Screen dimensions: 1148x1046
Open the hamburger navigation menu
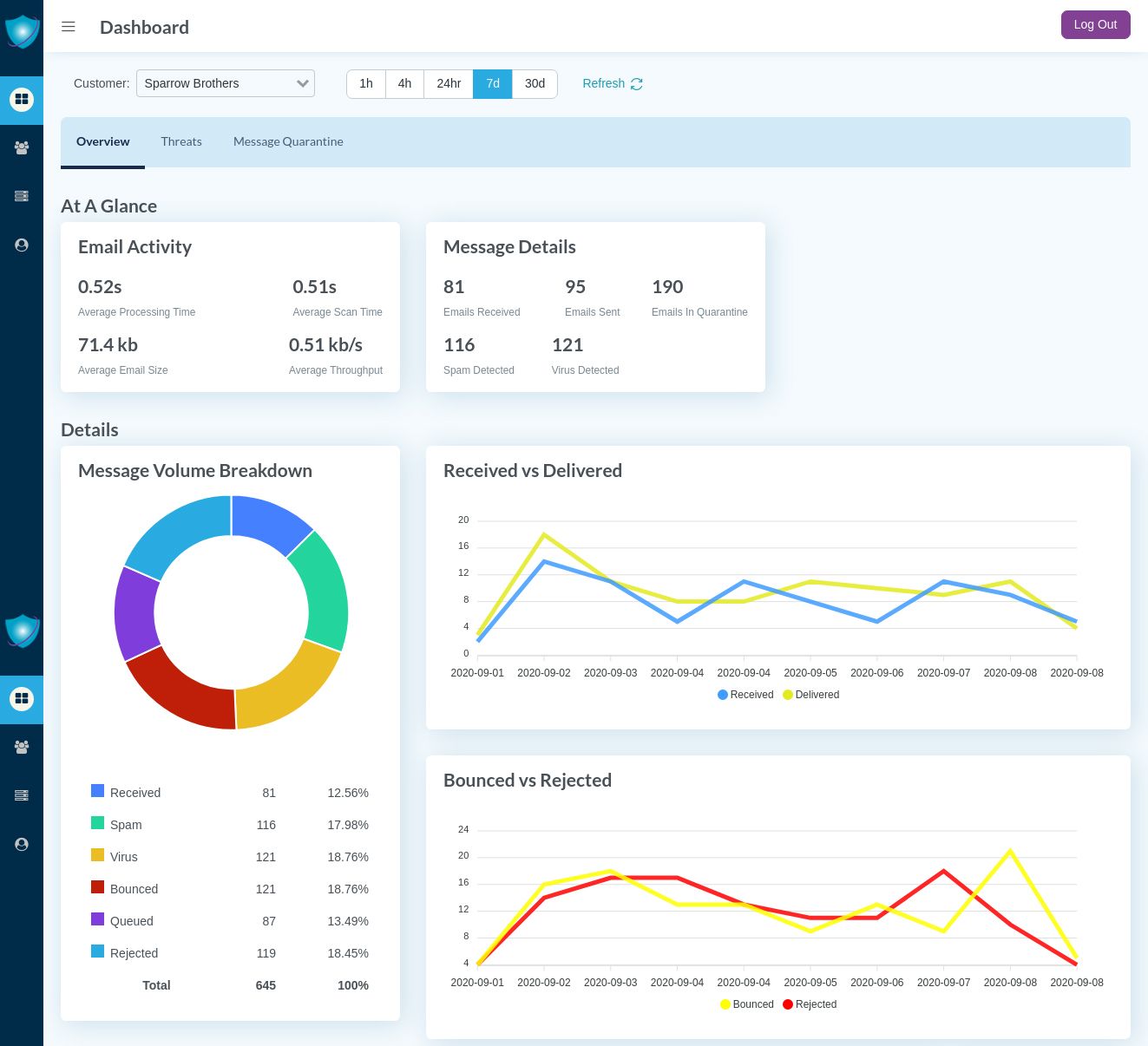[x=69, y=26]
